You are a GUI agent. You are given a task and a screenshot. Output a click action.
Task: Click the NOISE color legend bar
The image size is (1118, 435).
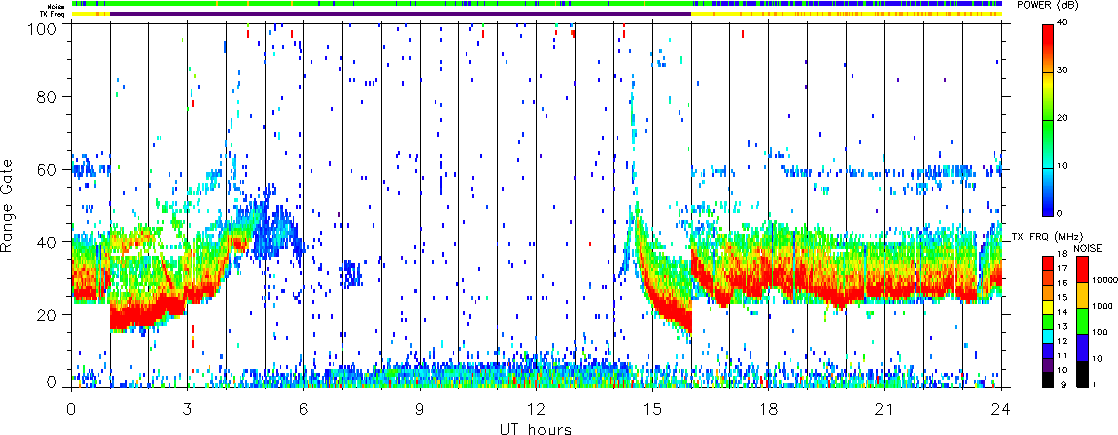point(1080,320)
